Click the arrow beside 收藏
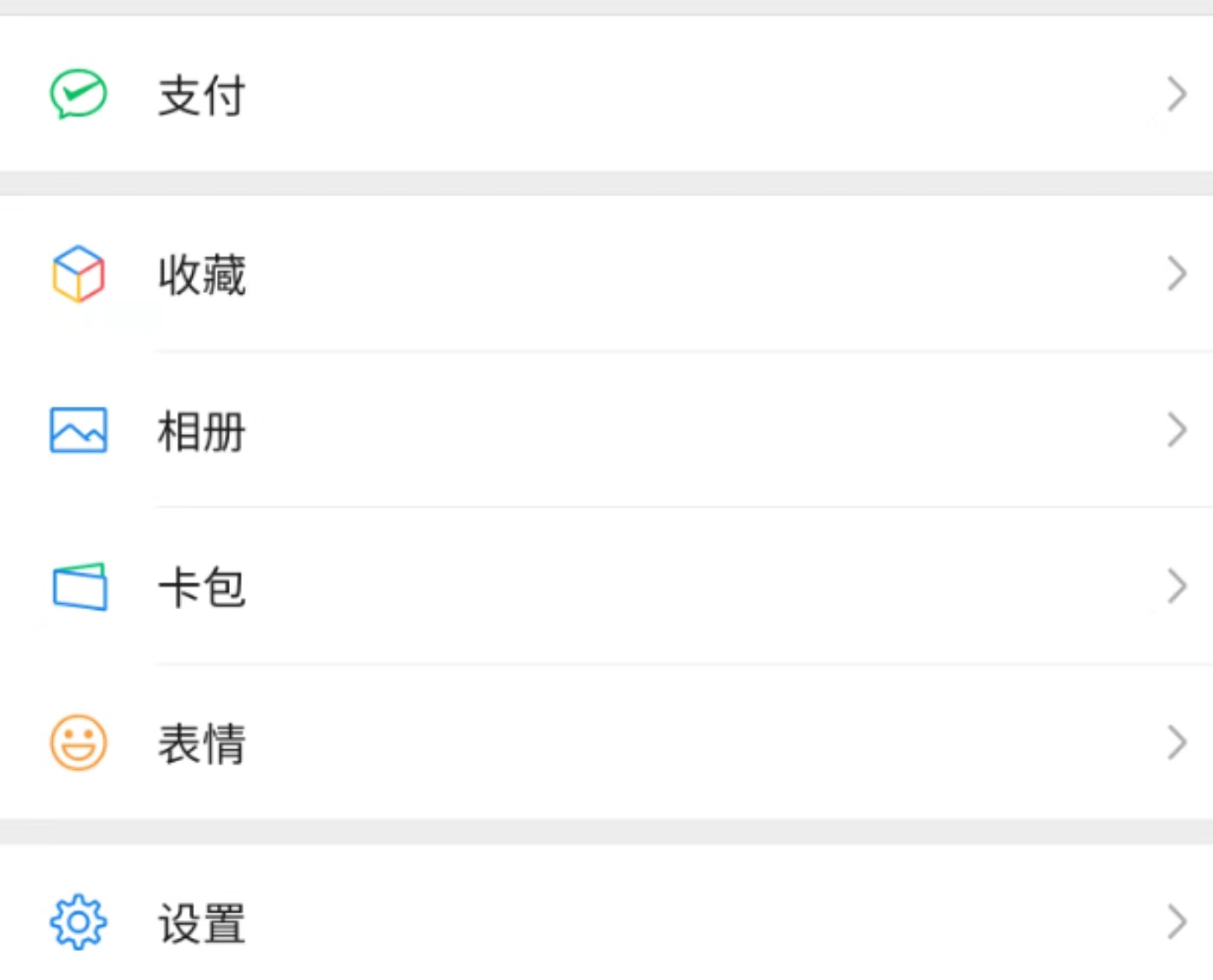 tap(1177, 274)
